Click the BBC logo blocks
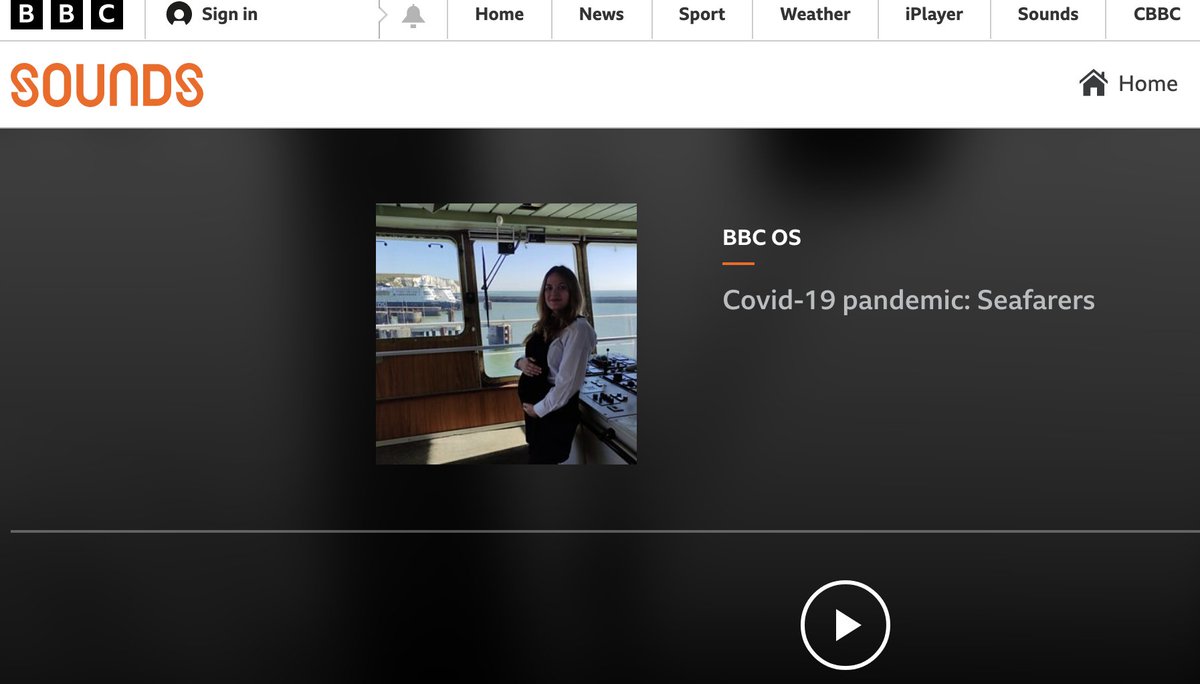The width and height of the screenshot is (1200, 684). click(66, 14)
